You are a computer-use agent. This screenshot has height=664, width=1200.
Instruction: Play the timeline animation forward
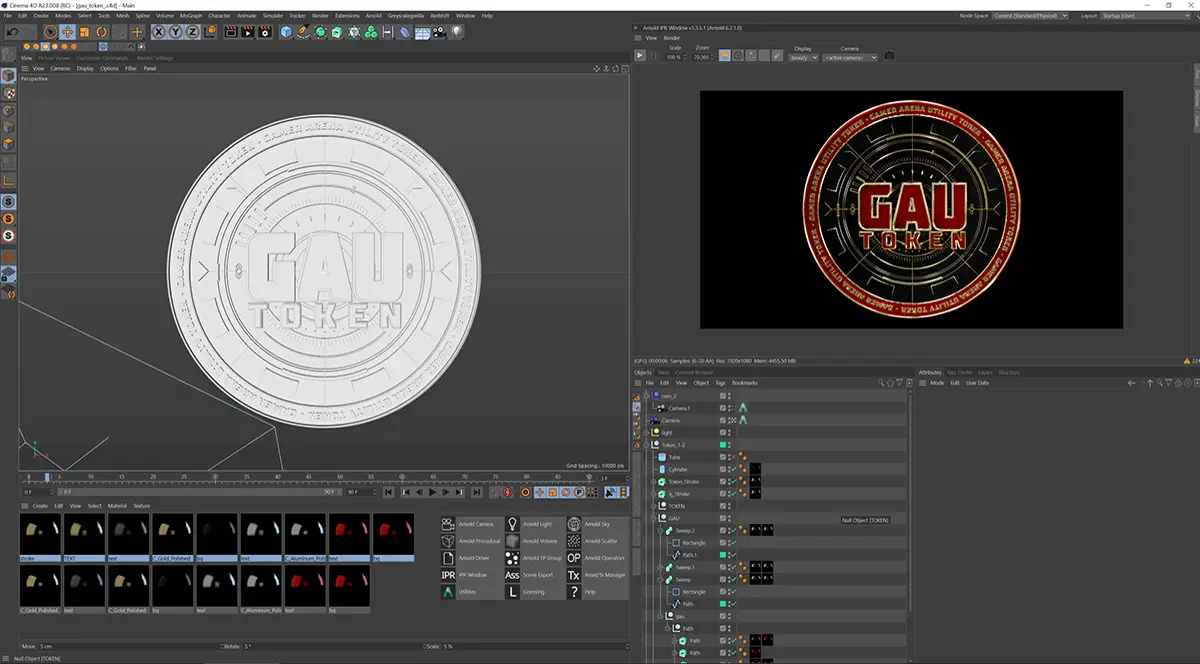[433, 492]
